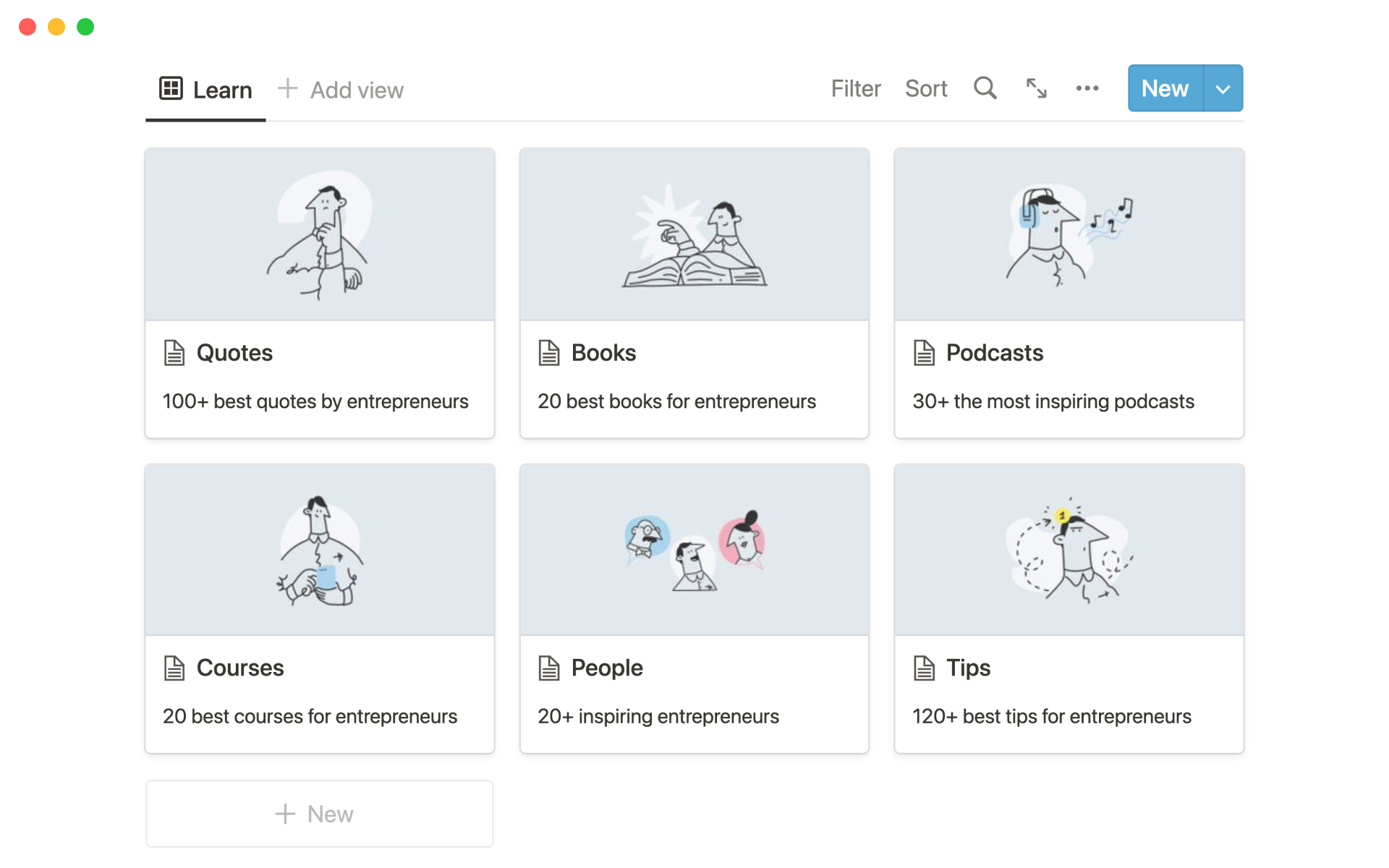Click Add view to create a view
1389x868 pixels.
(341, 90)
